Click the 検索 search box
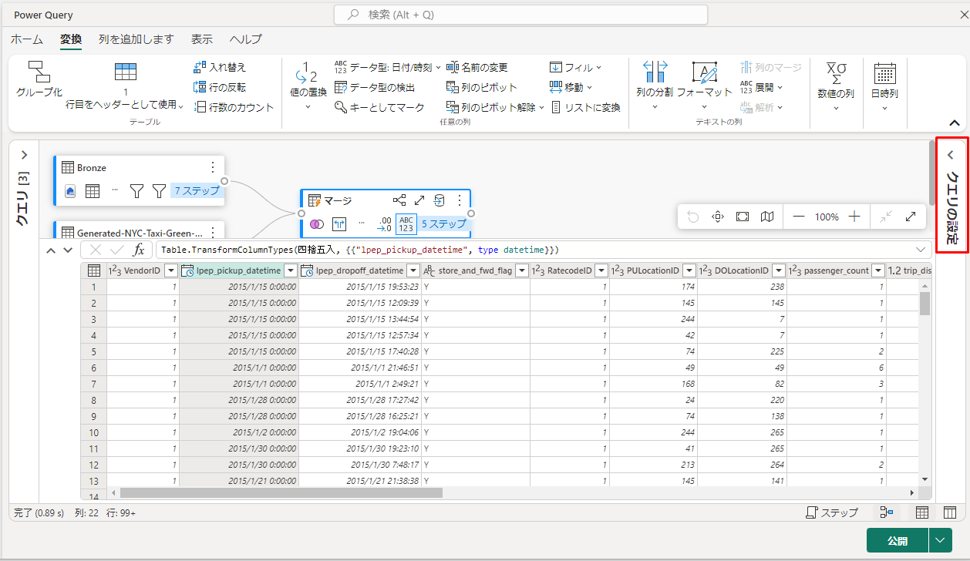 (x=520, y=15)
